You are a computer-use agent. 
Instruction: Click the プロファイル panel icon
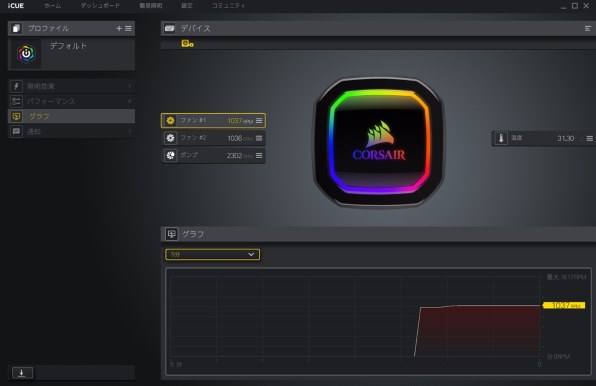coord(16,28)
